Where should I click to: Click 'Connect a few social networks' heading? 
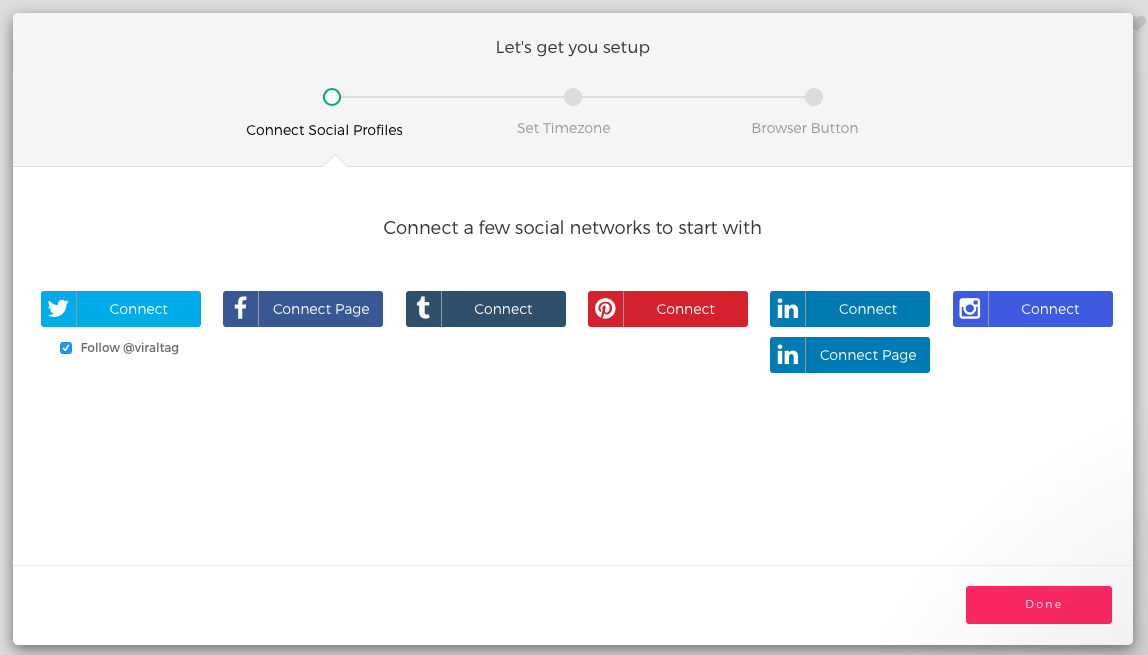point(573,228)
